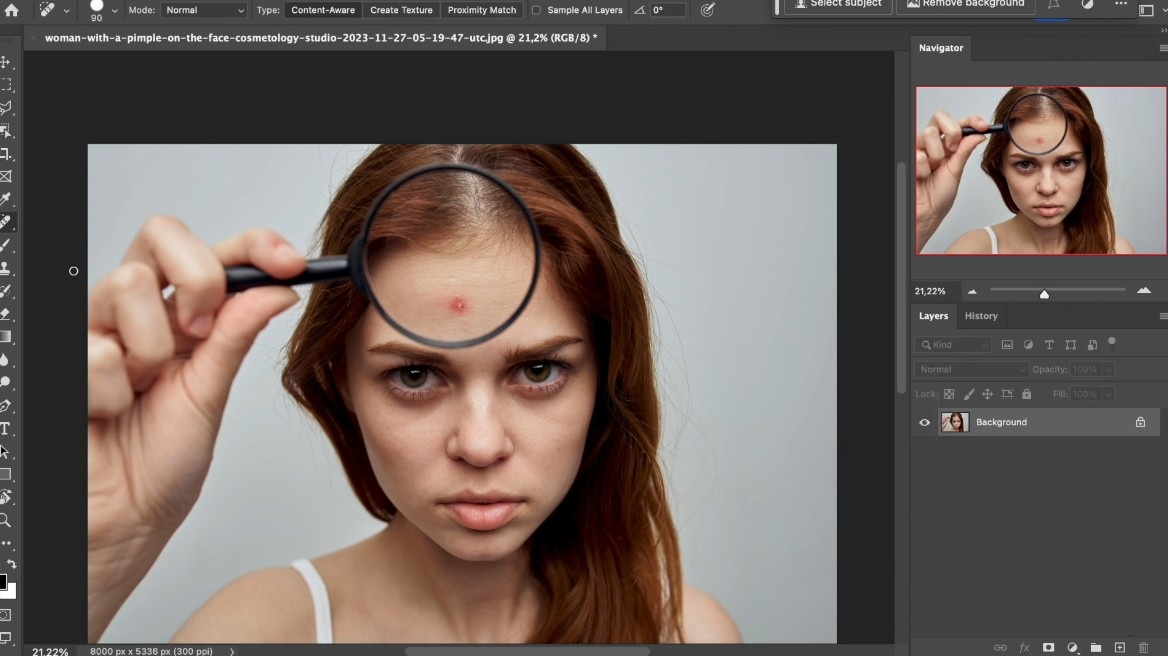The image size is (1168, 656).
Task: Toggle lock position
Action: pos(987,394)
